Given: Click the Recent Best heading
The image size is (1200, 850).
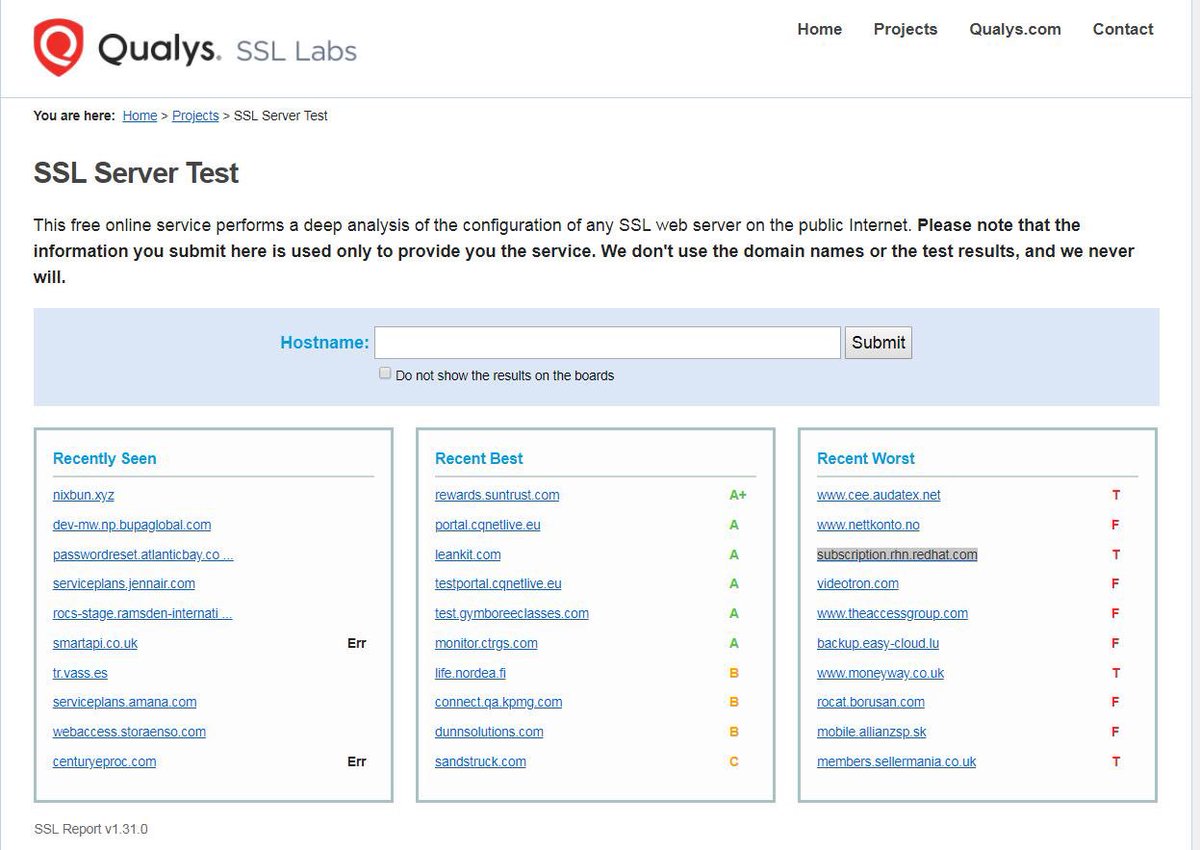Looking at the screenshot, I should coord(479,458).
